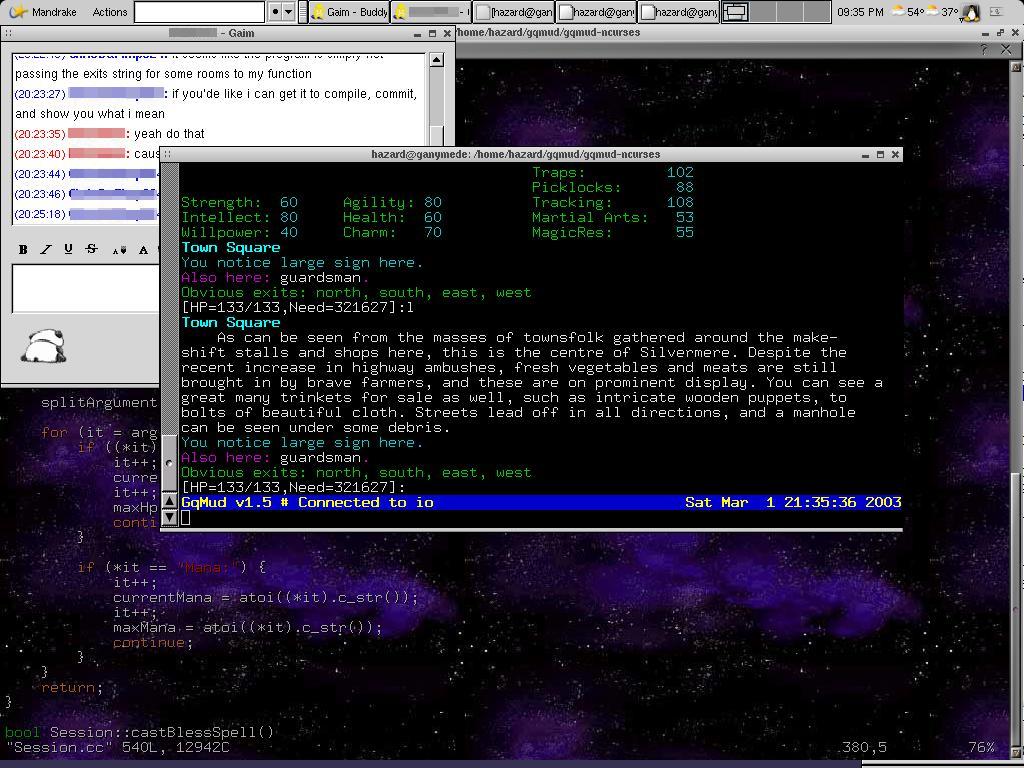1024x768 pixels.
Task: Click the Tux penguin tray icon
Action: 971,12
